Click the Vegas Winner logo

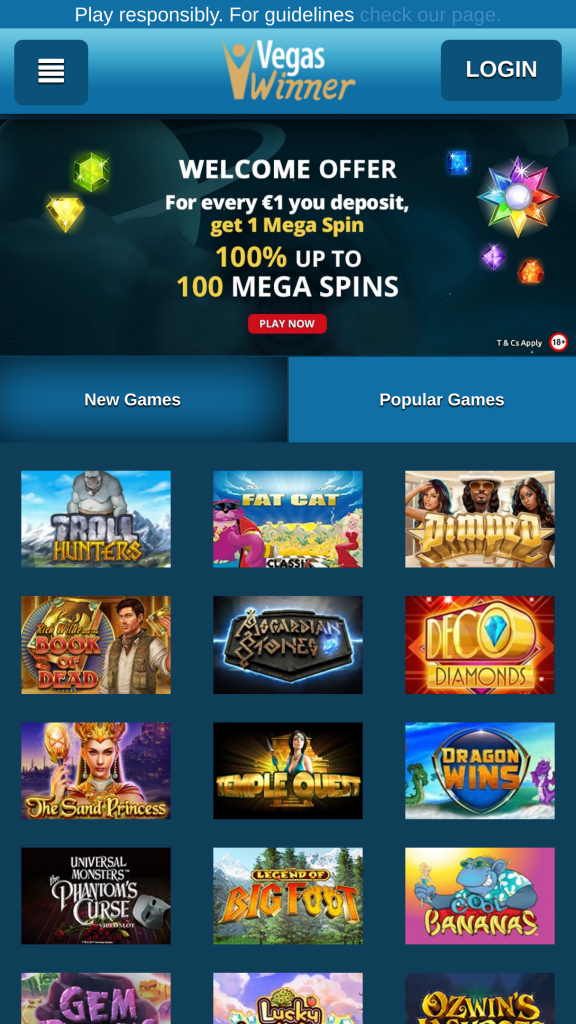point(289,71)
